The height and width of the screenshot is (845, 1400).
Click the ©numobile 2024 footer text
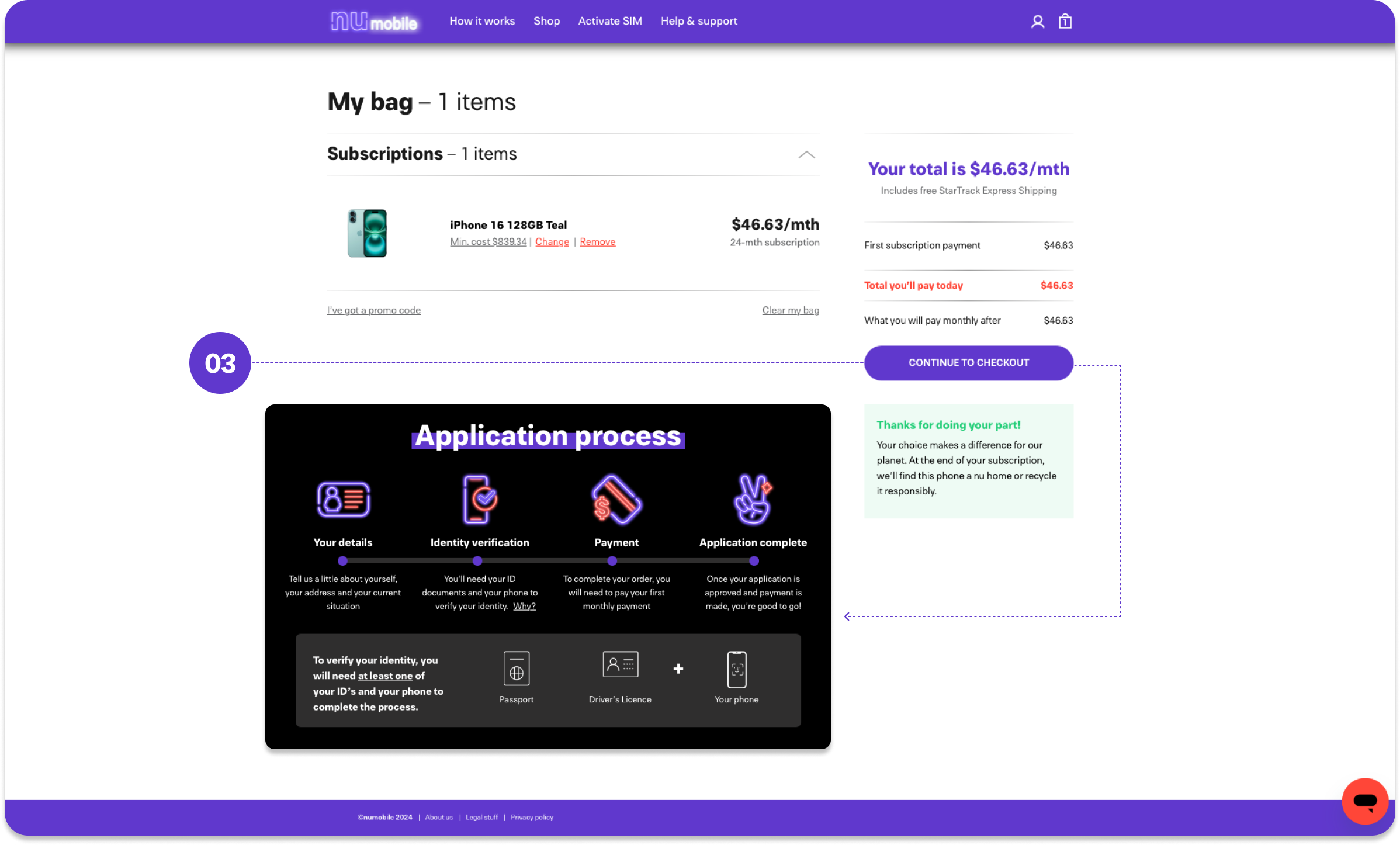click(384, 817)
